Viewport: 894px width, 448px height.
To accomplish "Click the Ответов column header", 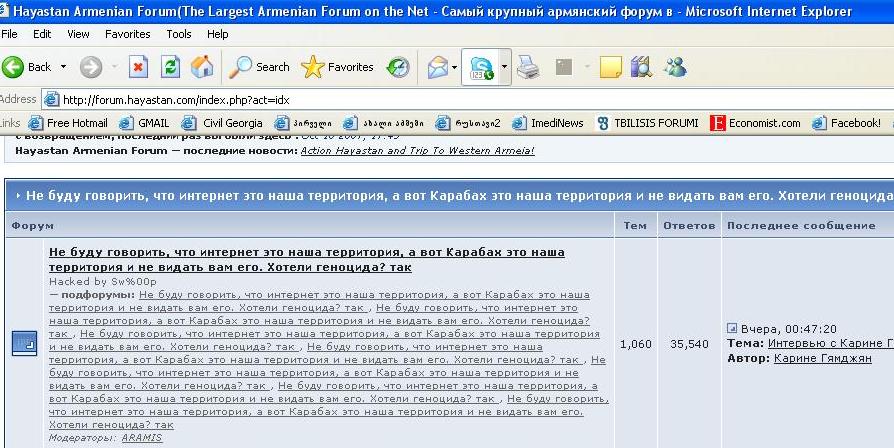I will (x=689, y=226).
